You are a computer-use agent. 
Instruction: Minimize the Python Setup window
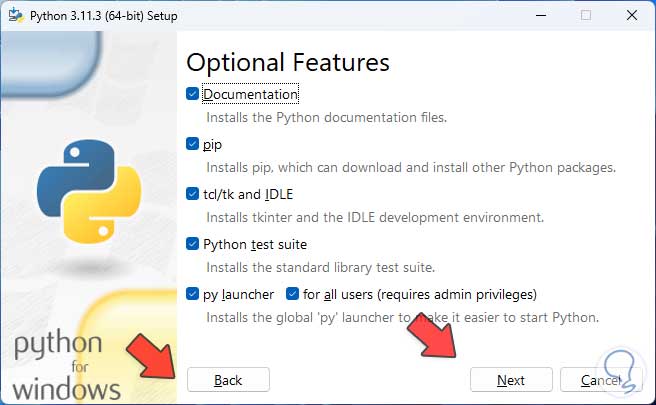(539, 15)
